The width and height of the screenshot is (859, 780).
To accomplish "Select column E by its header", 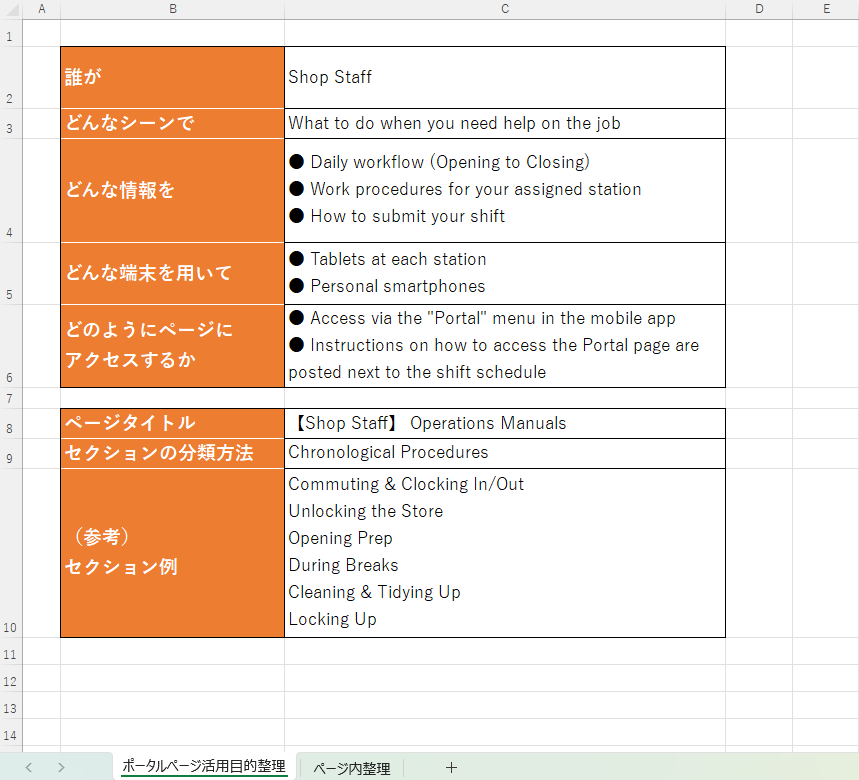I will click(x=825, y=9).
